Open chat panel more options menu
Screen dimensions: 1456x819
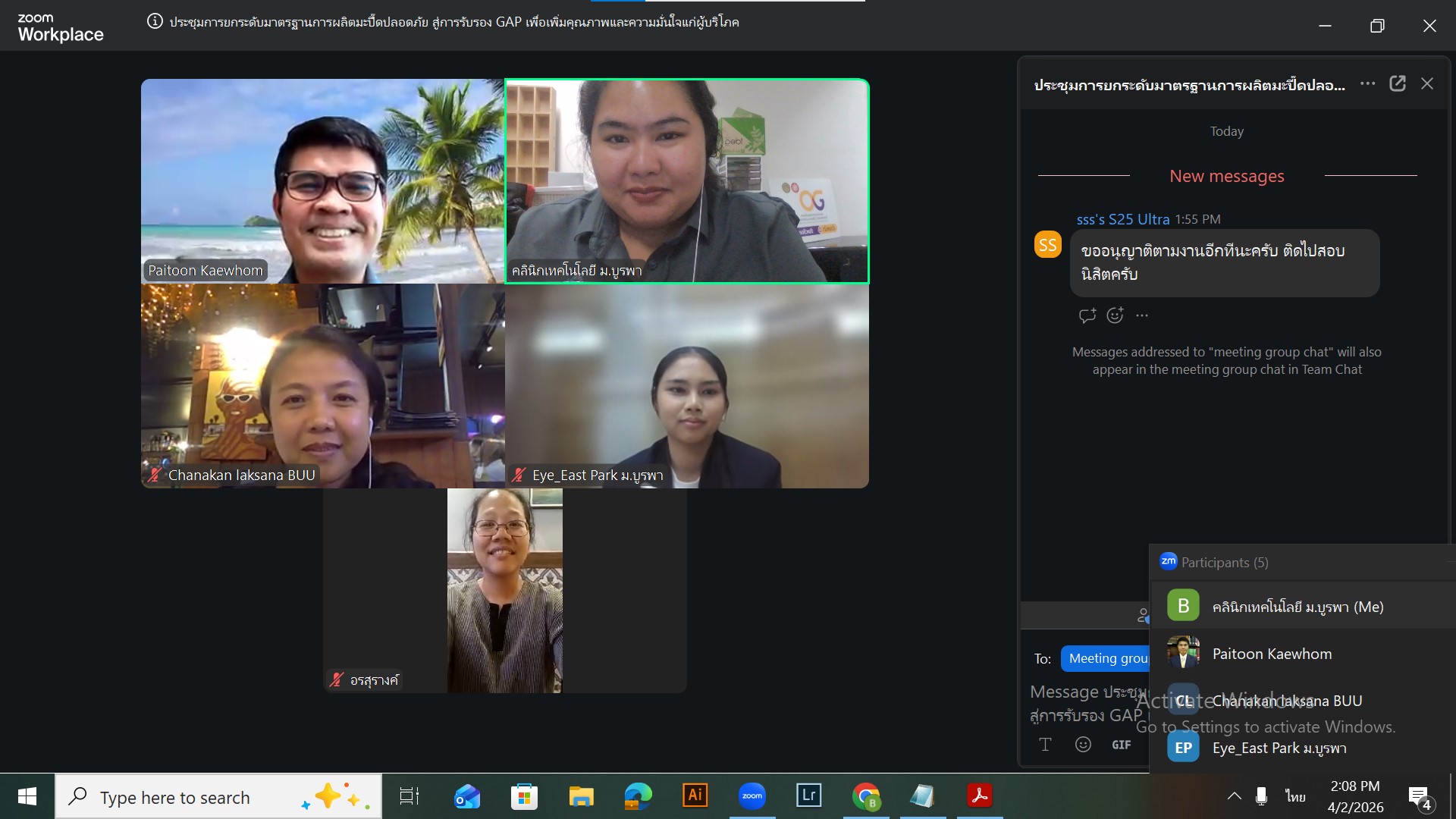[x=1367, y=83]
